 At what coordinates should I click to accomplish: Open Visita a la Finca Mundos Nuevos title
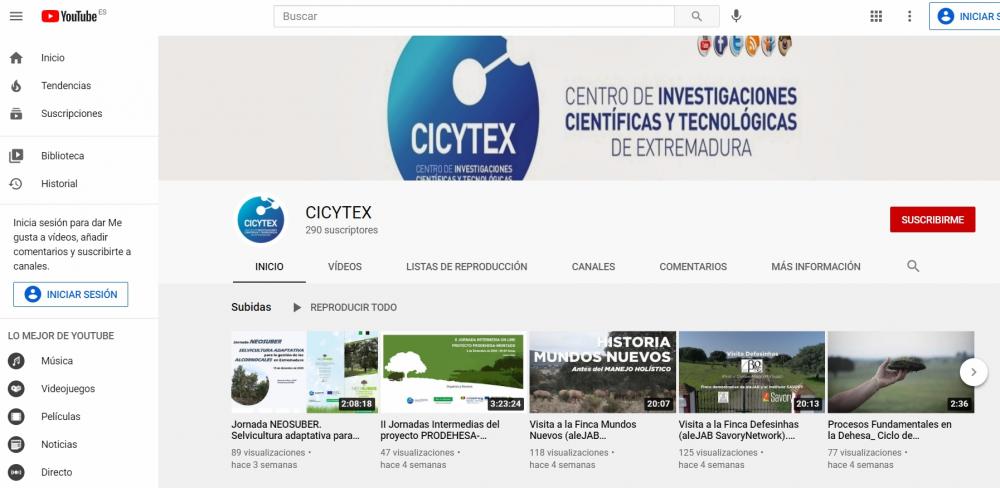[583, 431]
